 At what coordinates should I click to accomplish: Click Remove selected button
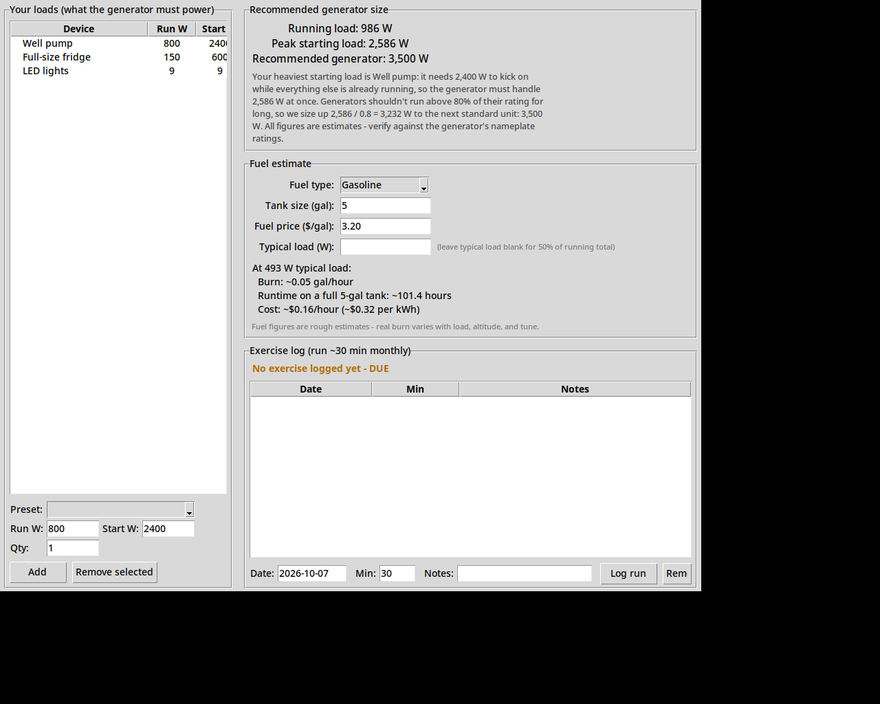(x=114, y=572)
